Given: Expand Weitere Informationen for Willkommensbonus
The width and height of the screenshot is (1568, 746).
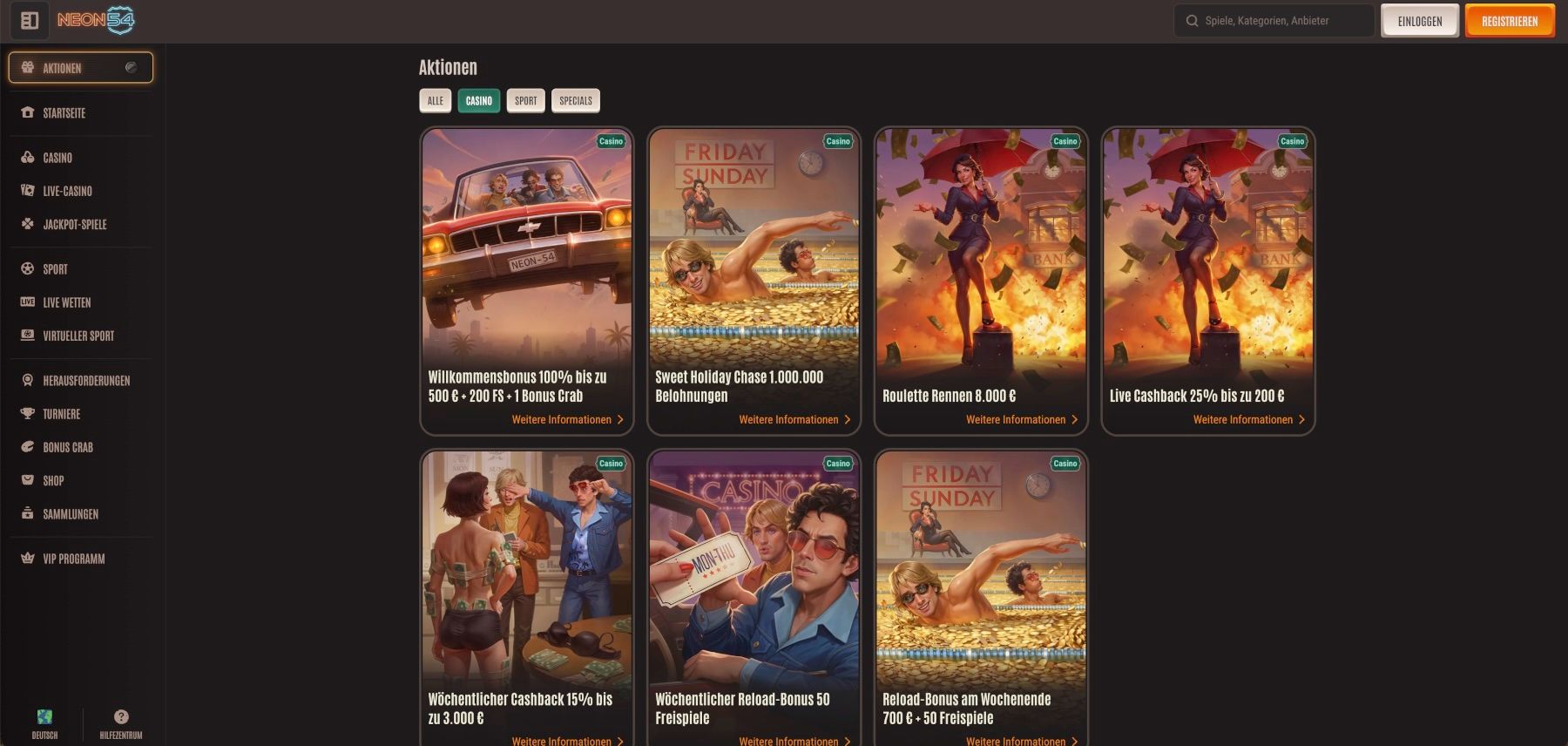Looking at the screenshot, I should click(x=567, y=420).
